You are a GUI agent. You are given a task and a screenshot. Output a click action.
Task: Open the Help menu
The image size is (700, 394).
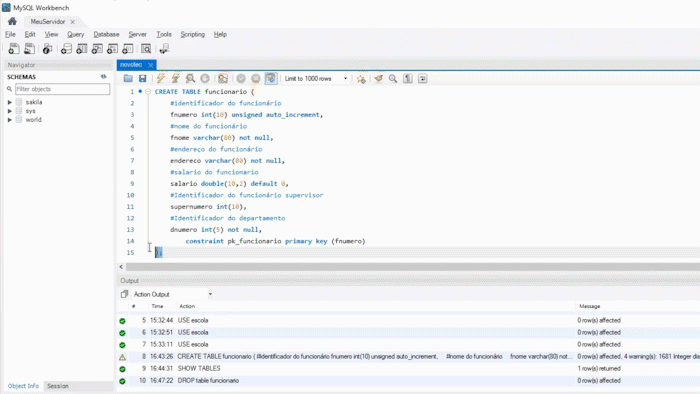[x=220, y=34]
